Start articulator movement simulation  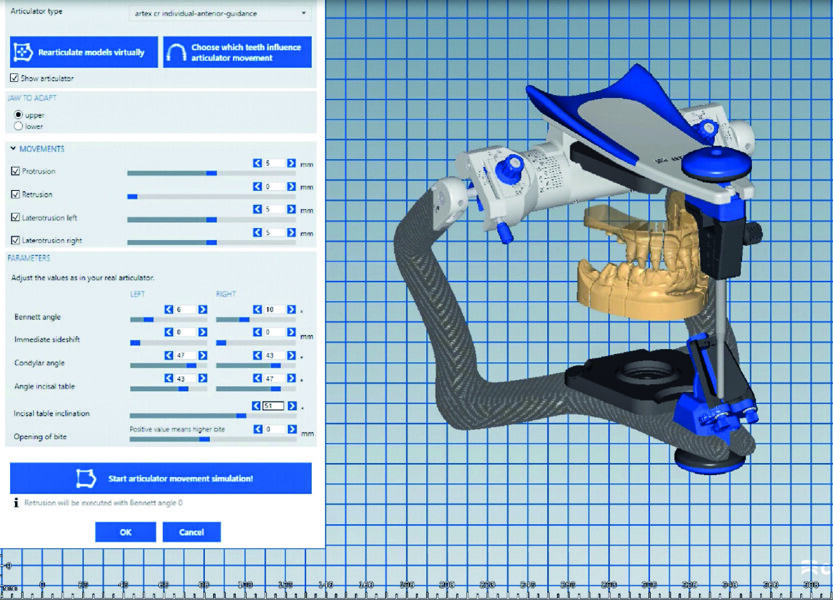click(x=161, y=478)
